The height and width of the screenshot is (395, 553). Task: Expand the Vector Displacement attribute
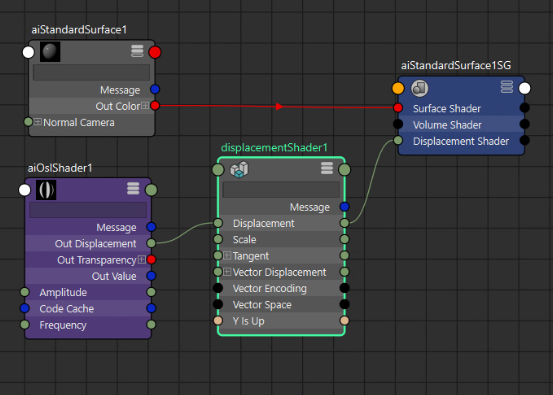[x=227, y=272]
